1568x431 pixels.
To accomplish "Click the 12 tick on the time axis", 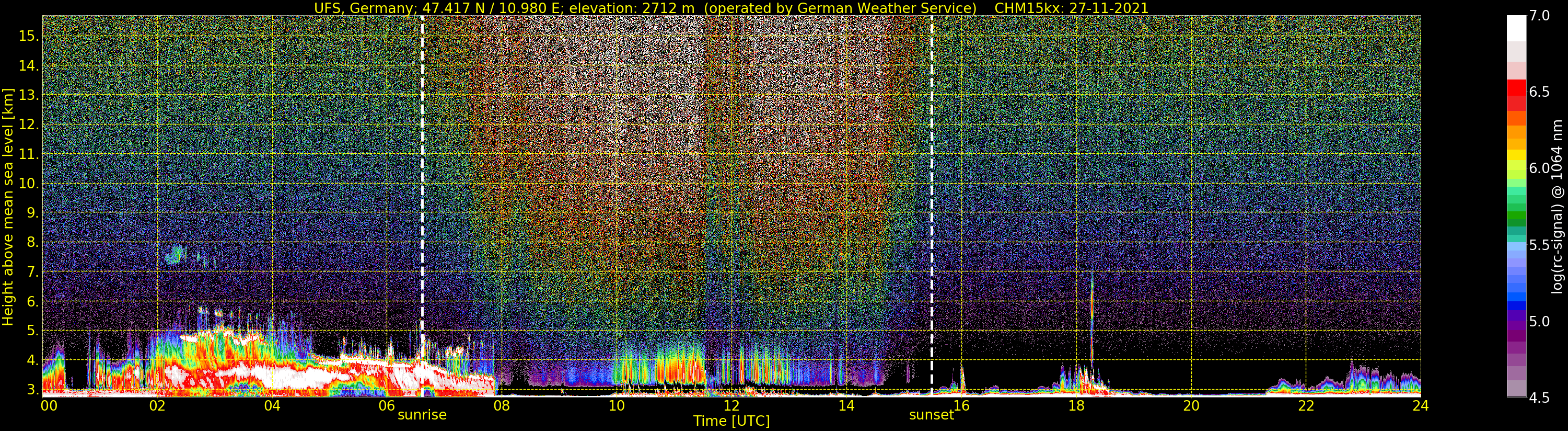I will [x=731, y=406].
